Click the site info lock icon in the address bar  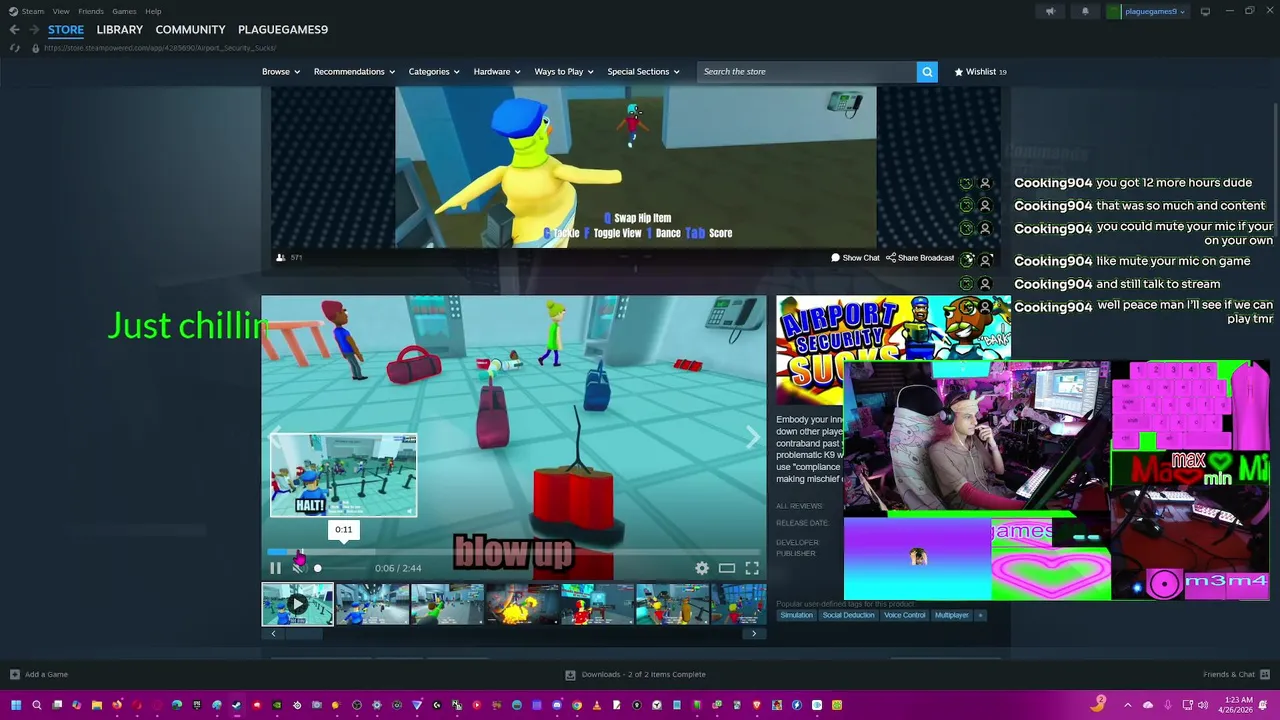tap(36, 48)
